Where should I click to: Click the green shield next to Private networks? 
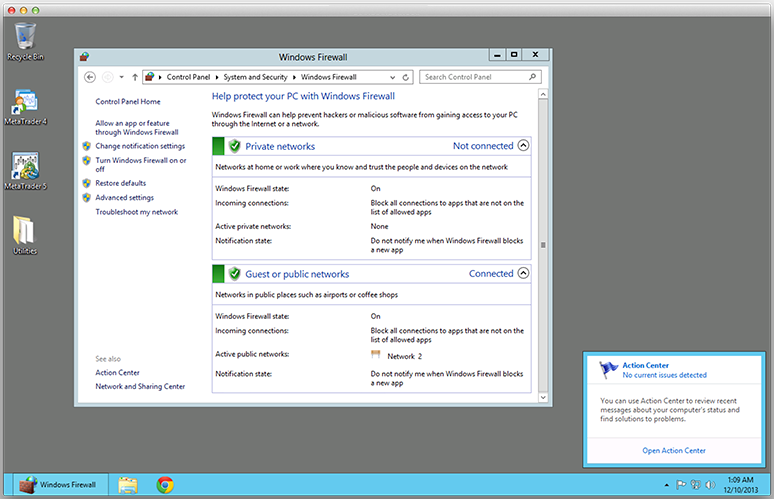click(x=235, y=146)
